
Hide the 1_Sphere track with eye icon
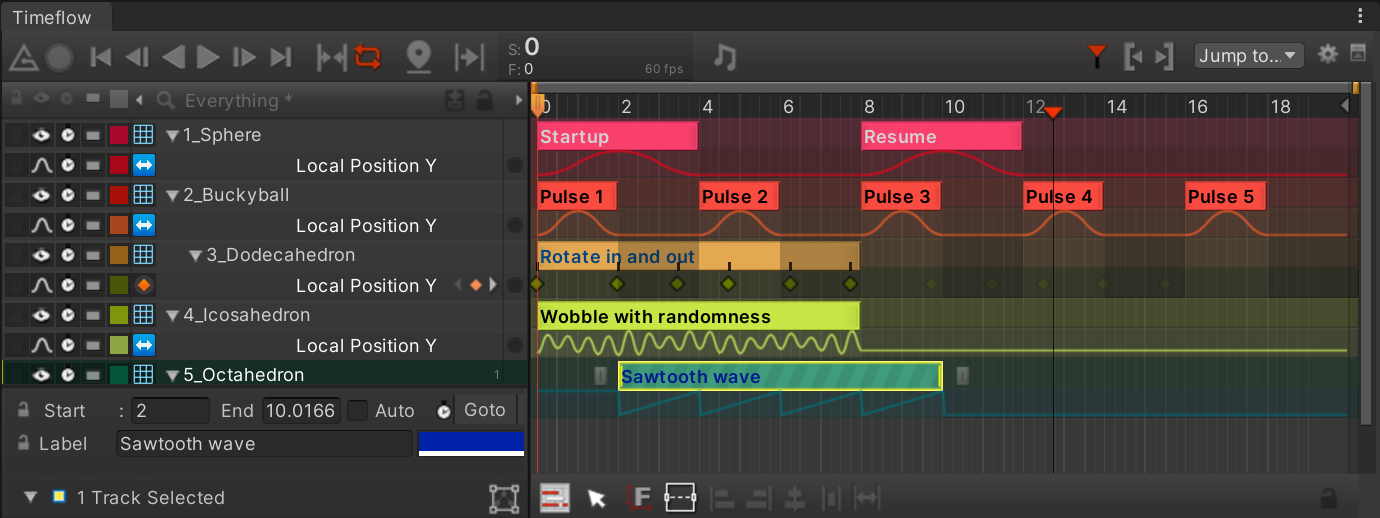tap(41, 135)
